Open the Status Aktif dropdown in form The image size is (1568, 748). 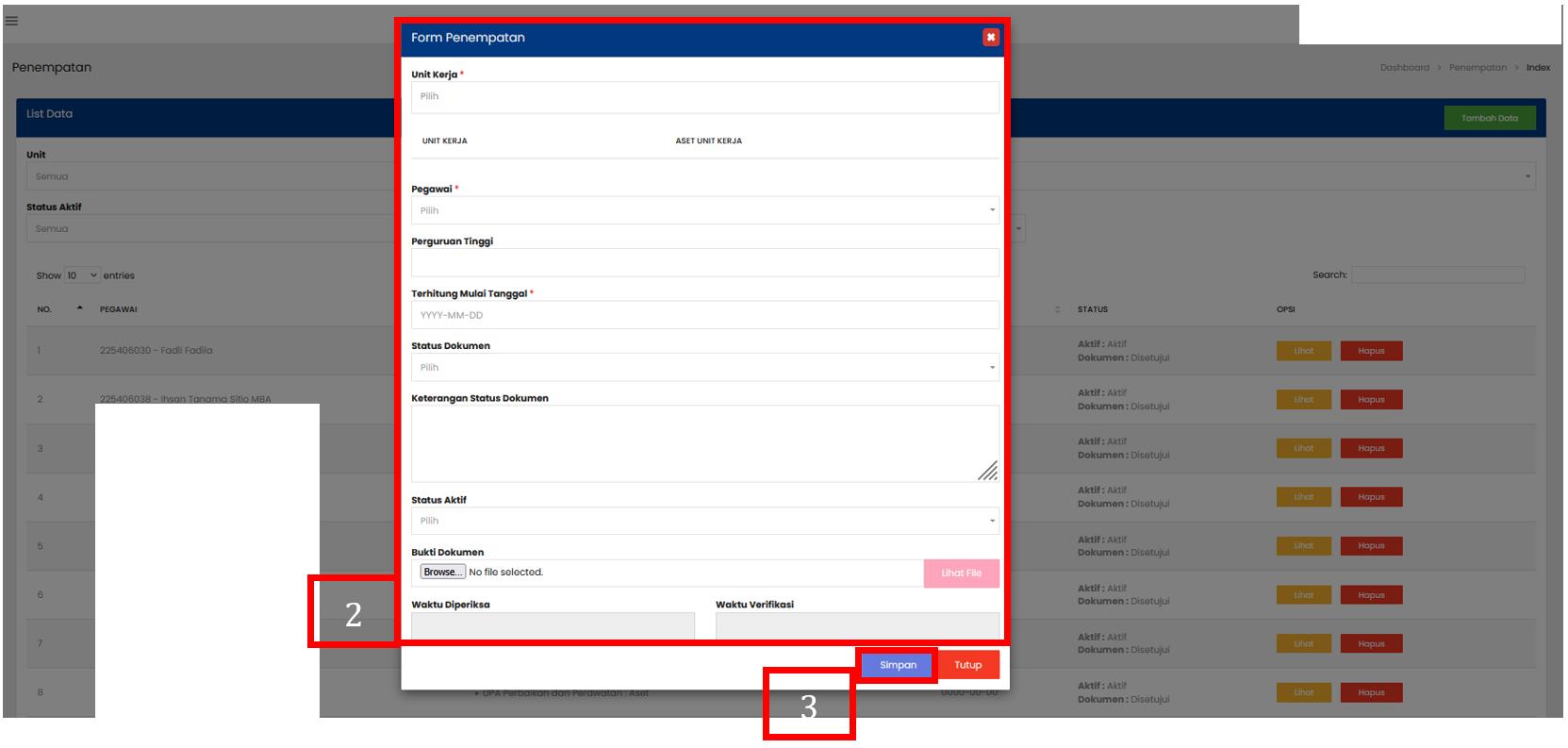(x=704, y=521)
